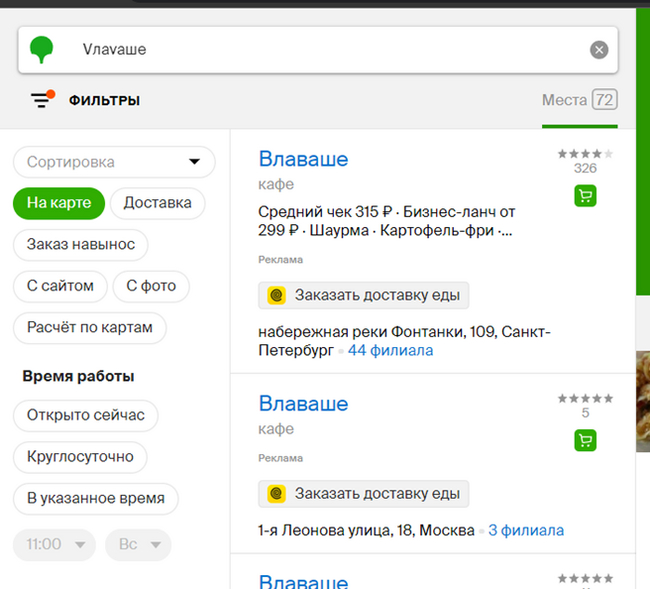Viewport: 650px width, 589px height.
Task: Click green cart icon under 5 rating
Action: (585, 441)
